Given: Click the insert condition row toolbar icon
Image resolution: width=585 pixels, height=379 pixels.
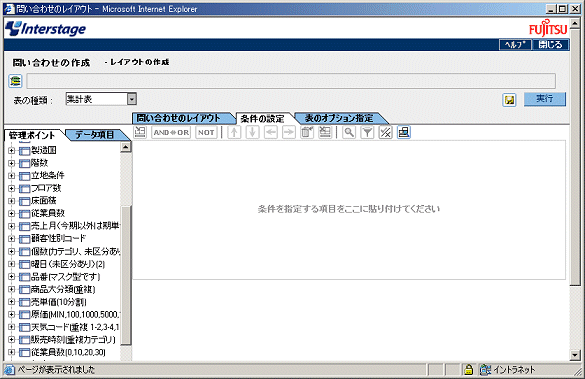Looking at the screenshot, I should (140, 132).
